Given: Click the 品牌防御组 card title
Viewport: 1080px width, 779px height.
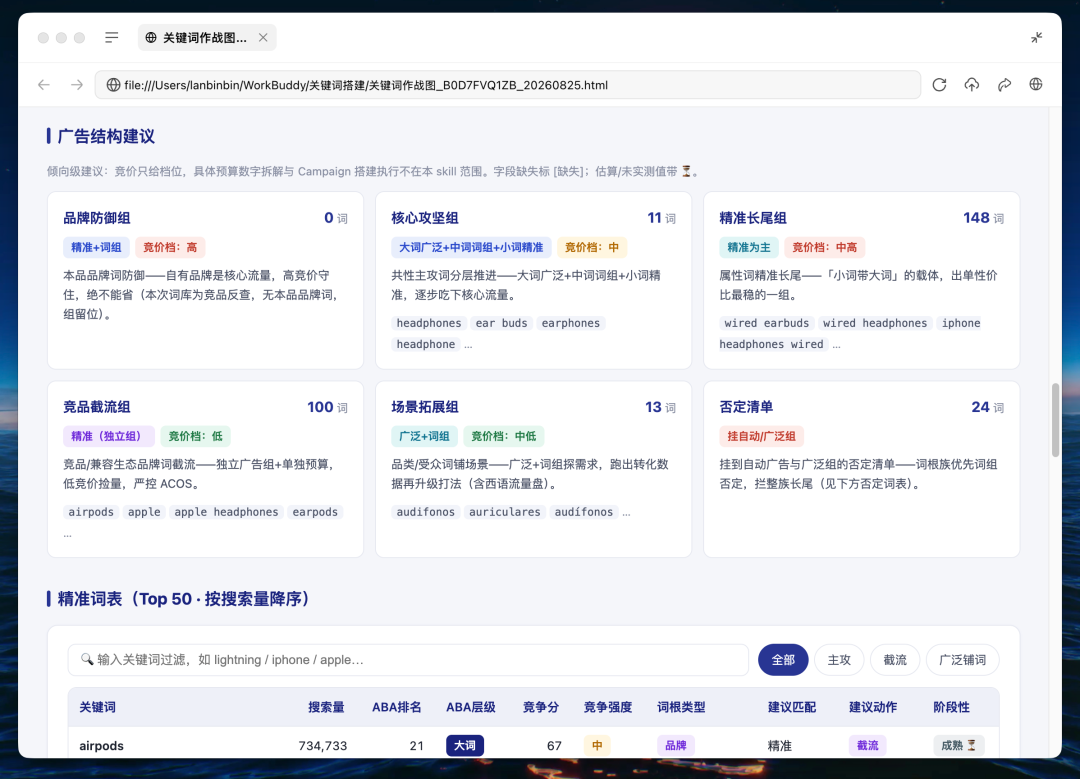Looking at the screenshot, I should pos(96,218).
